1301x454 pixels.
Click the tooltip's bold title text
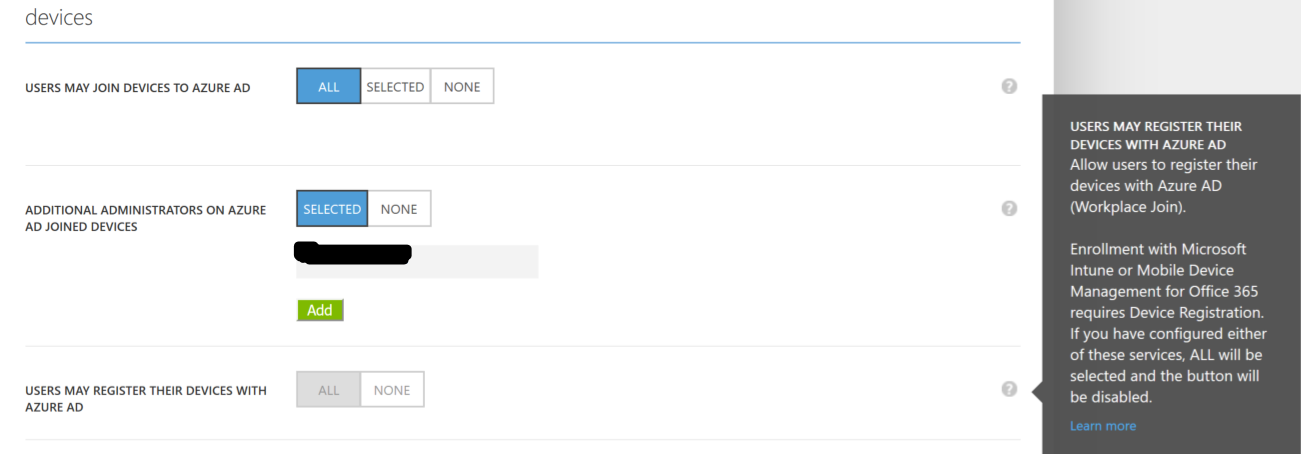click(x=1155, y=137)
